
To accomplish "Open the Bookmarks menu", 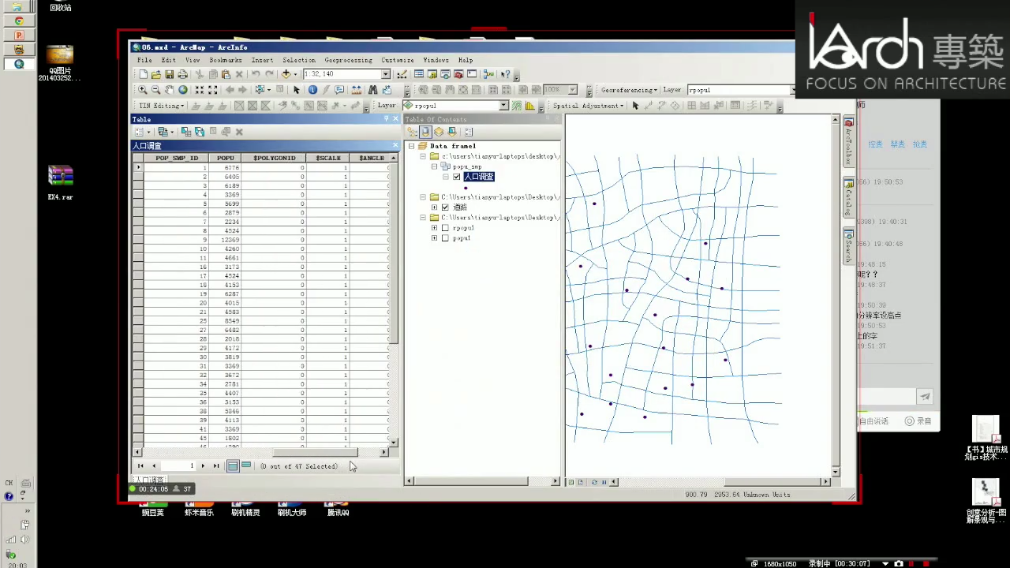I will pos(225,60).
